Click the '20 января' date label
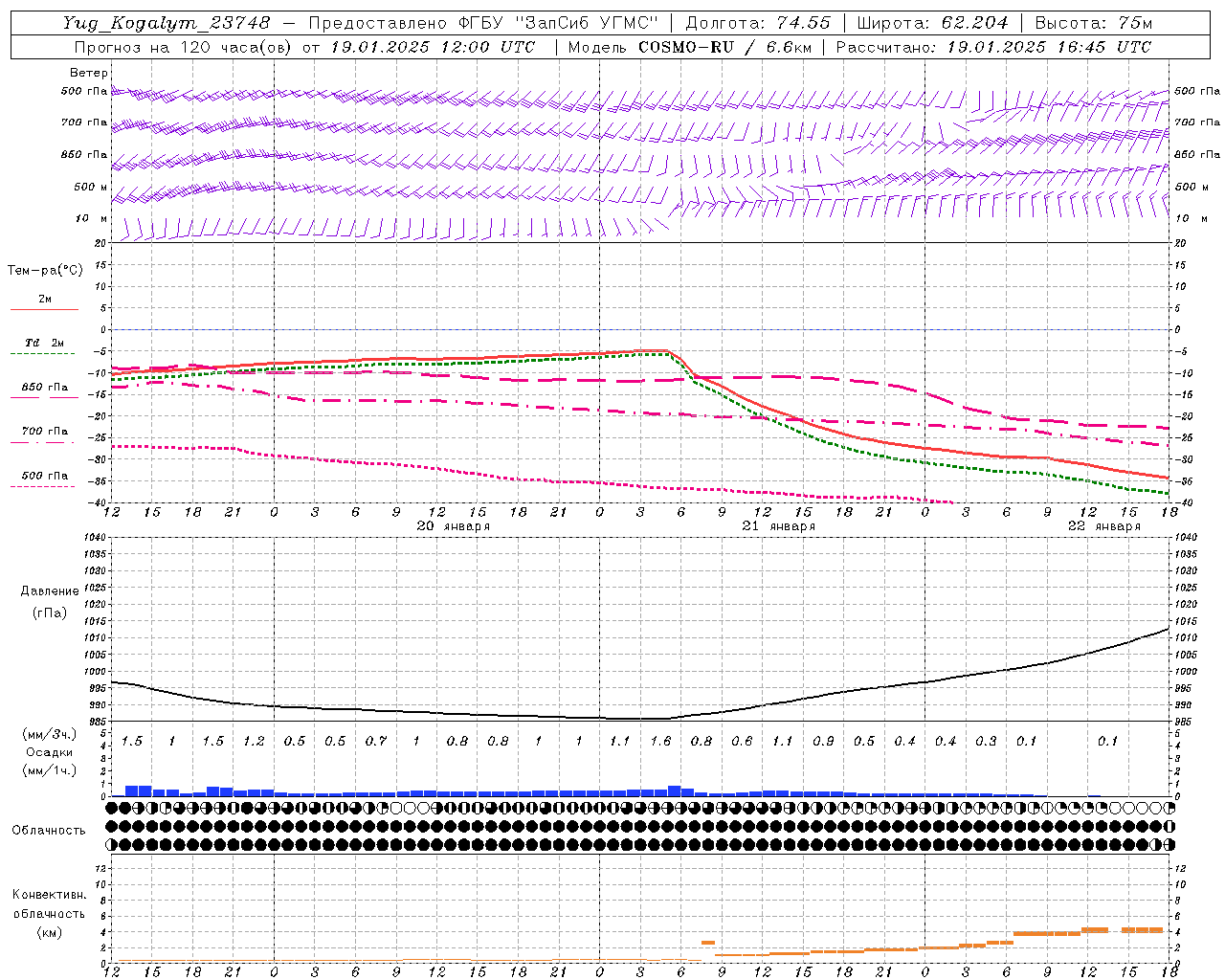1225x980 pixels. pos(453,526)
